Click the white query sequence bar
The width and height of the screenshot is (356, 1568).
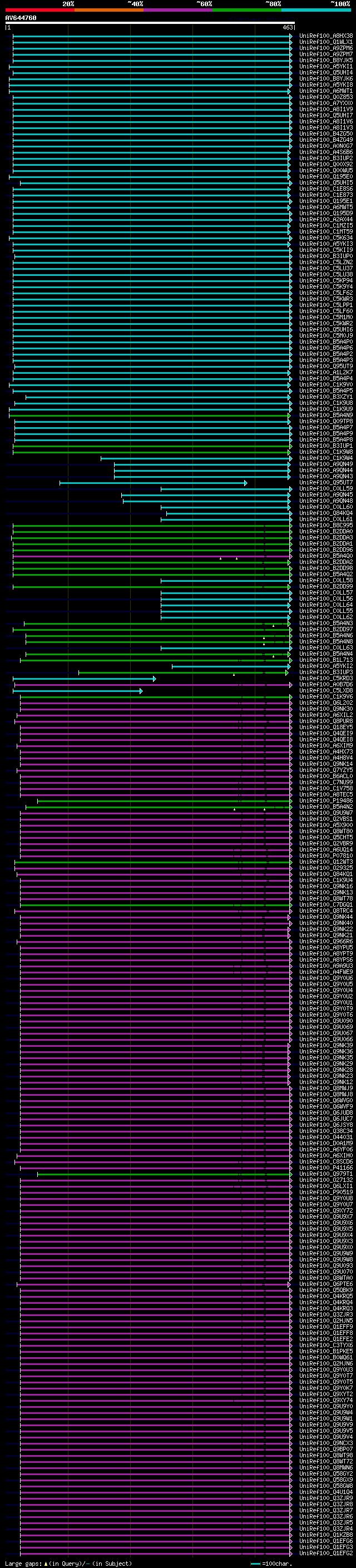[150, 23]
